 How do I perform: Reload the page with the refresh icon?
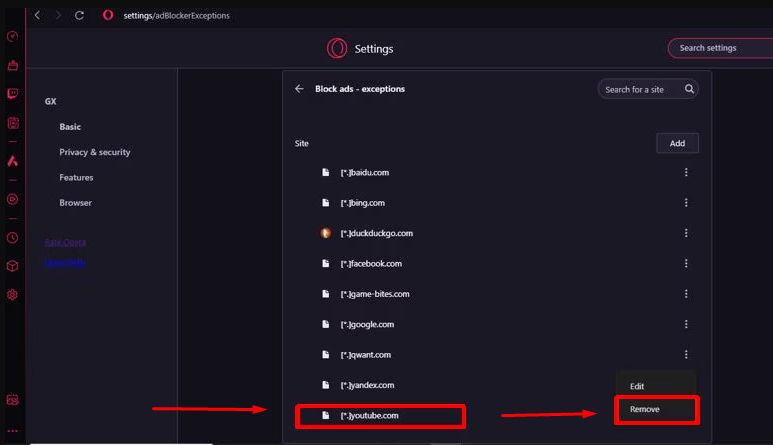[79, 15]
